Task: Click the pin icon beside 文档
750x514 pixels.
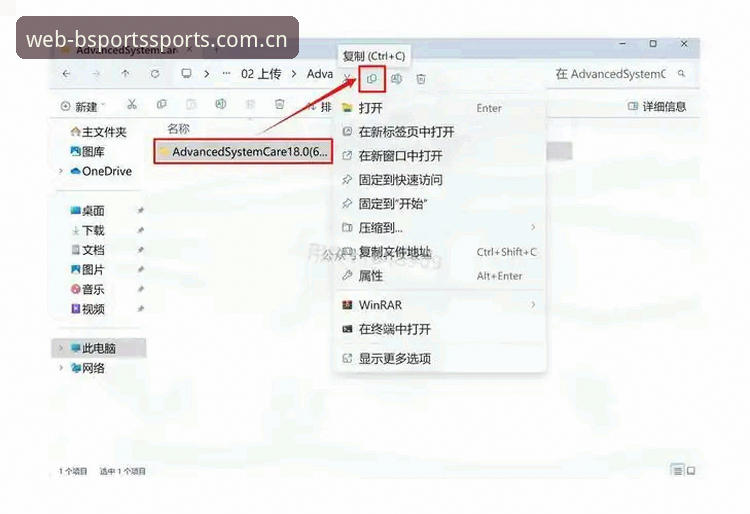Action: (x=141, y=250)
